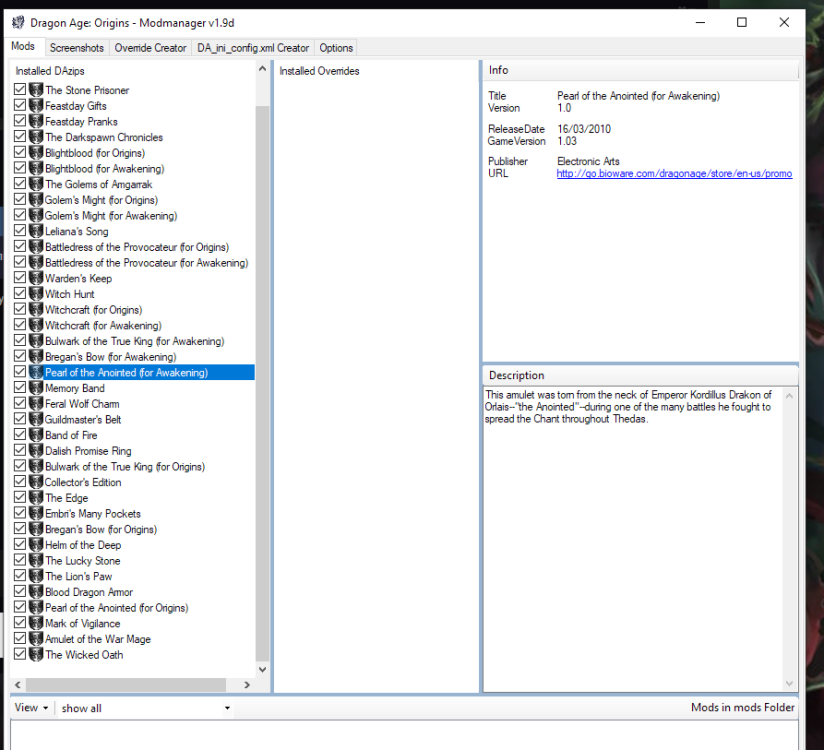This screenshot has width=824, height=750.
Task: Open the BioWare promo URL link
Action: [x=674, y=173]
